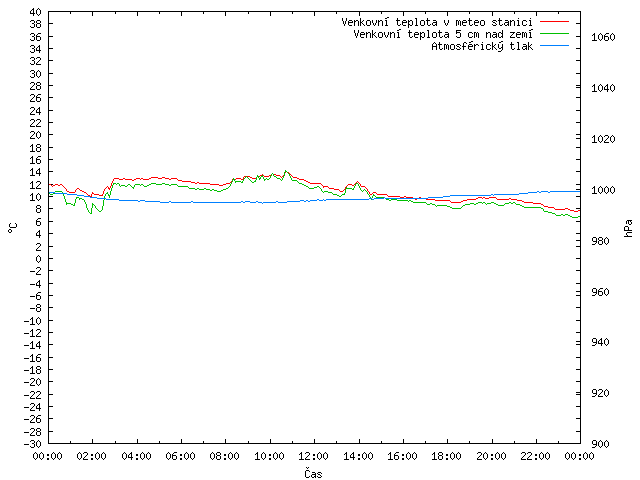This screenshot has width=640, height=480.
Task: Click the green curve's lowest dip near 02:00
Action: click(91, 213)
